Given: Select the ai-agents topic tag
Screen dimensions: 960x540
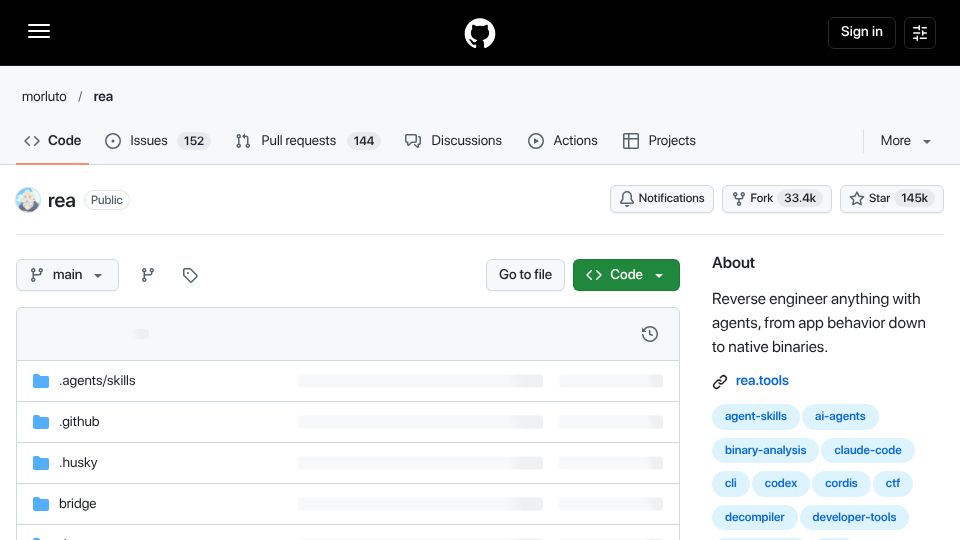Looking at the screenshot, I should (x=840, y=416).
